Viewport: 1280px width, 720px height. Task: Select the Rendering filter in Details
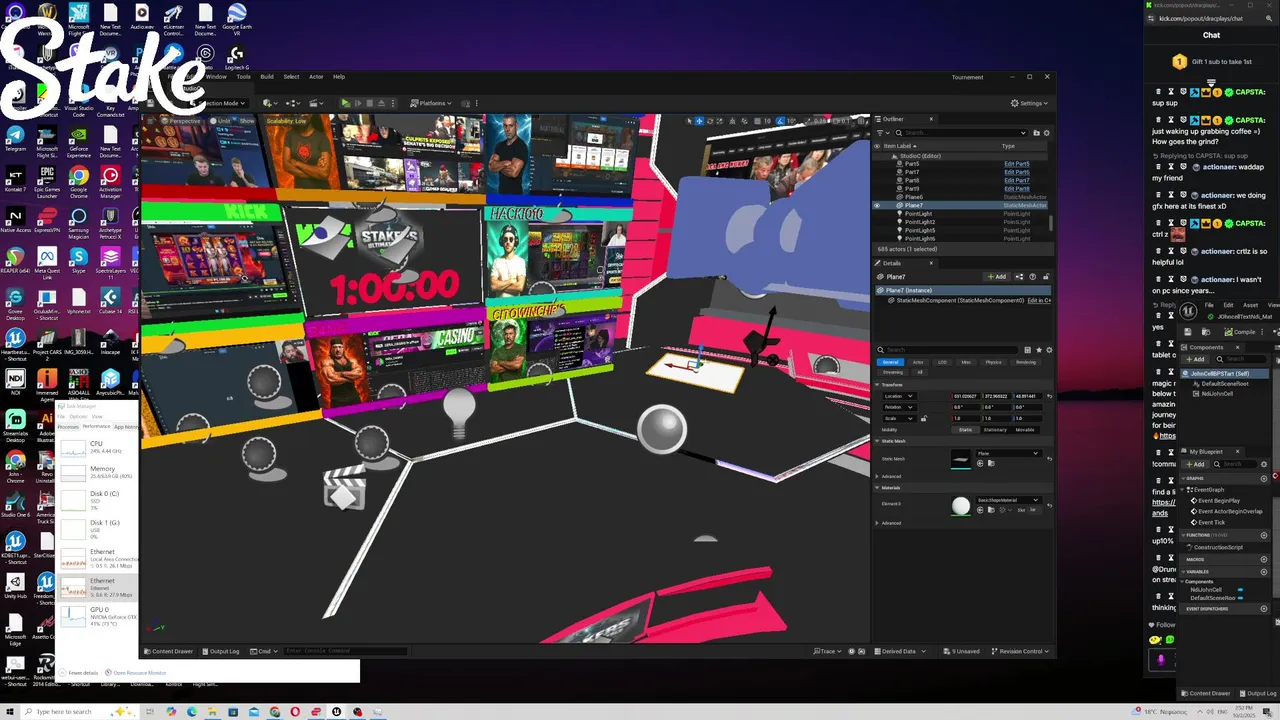[1026, 362]
